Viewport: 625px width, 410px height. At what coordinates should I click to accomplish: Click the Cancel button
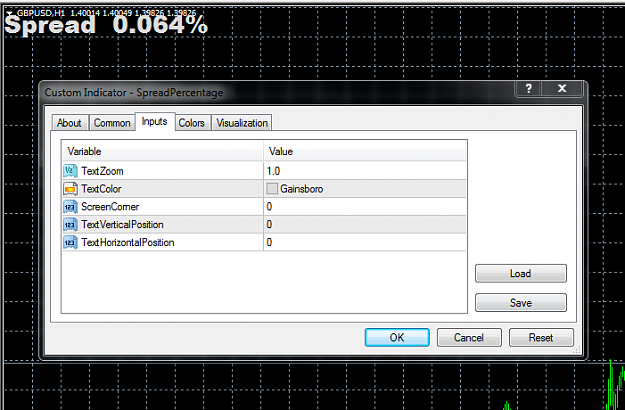coord(469,337)
